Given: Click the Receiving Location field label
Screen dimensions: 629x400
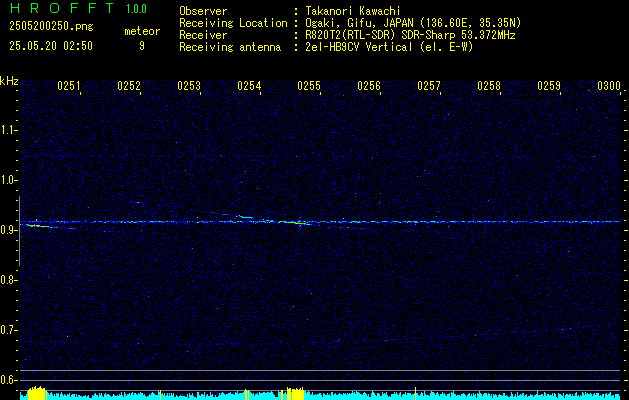Looking at the screenshot, I should 233,23.
